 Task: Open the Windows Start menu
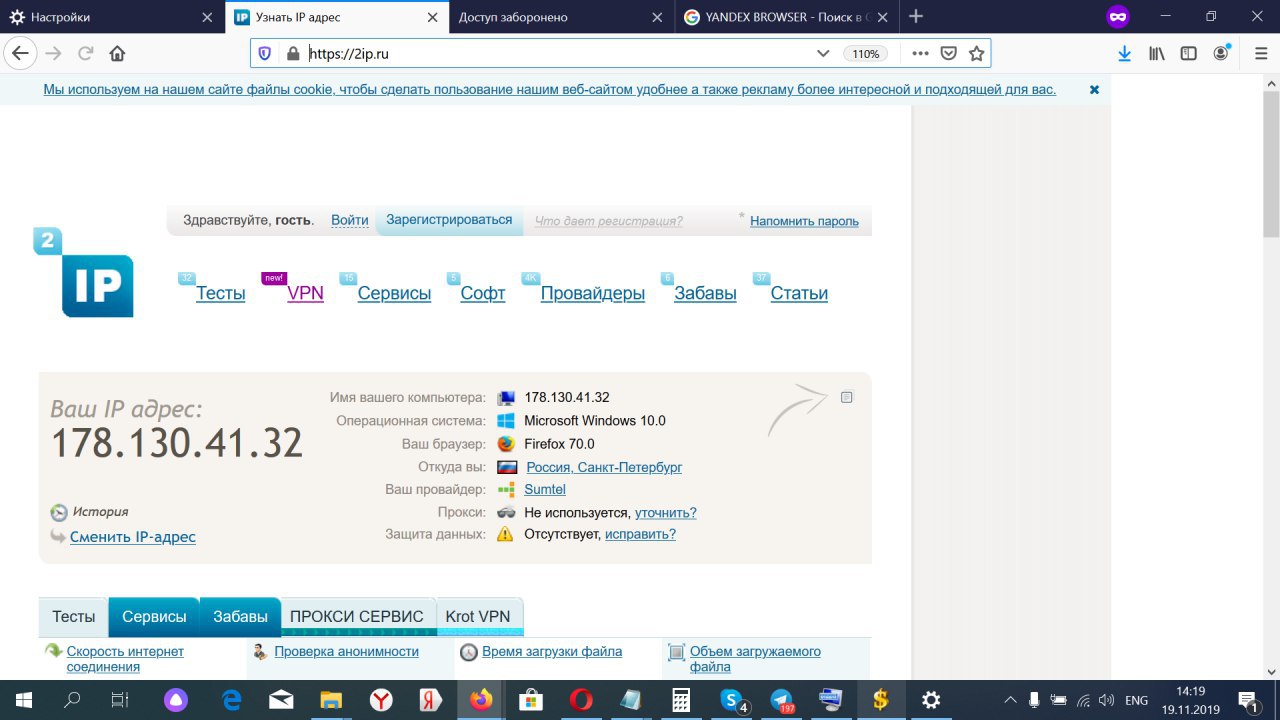(x=23, y=700)
